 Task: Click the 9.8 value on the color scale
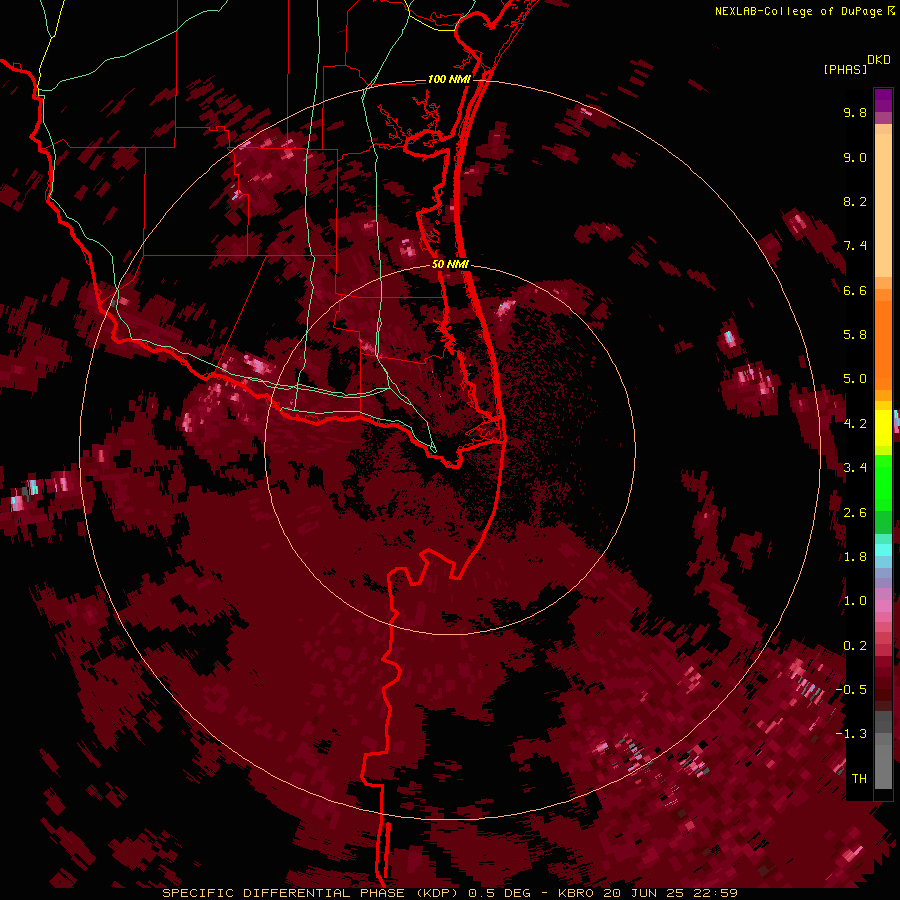(x=855, y=112)
